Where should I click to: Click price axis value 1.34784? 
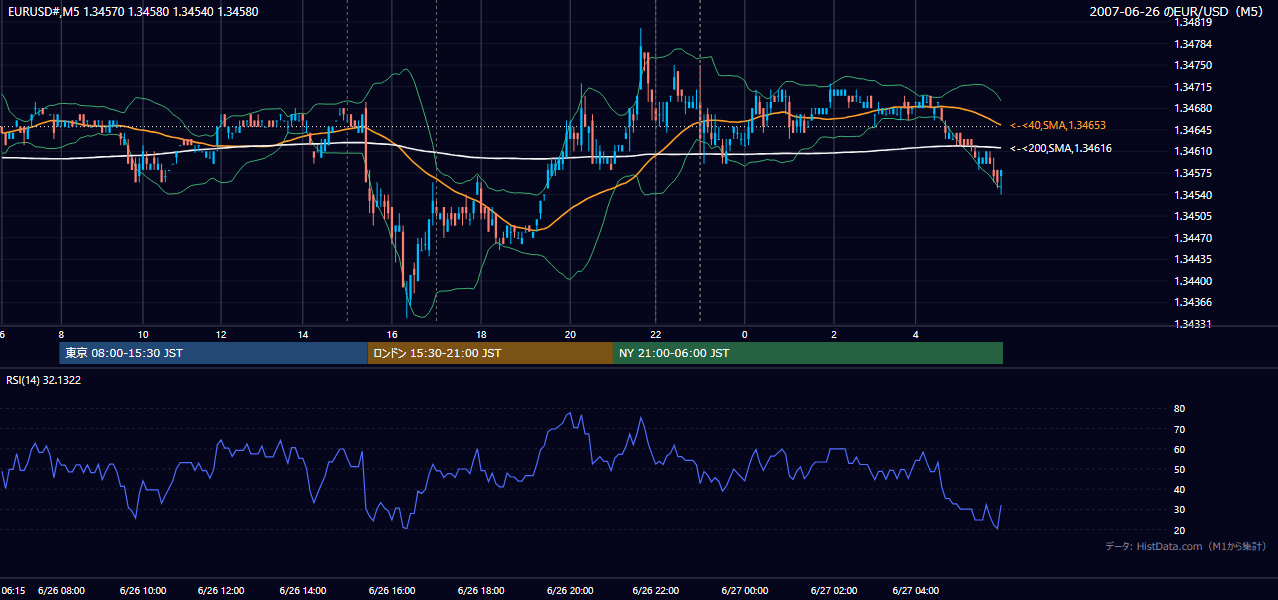point(1194,44)
